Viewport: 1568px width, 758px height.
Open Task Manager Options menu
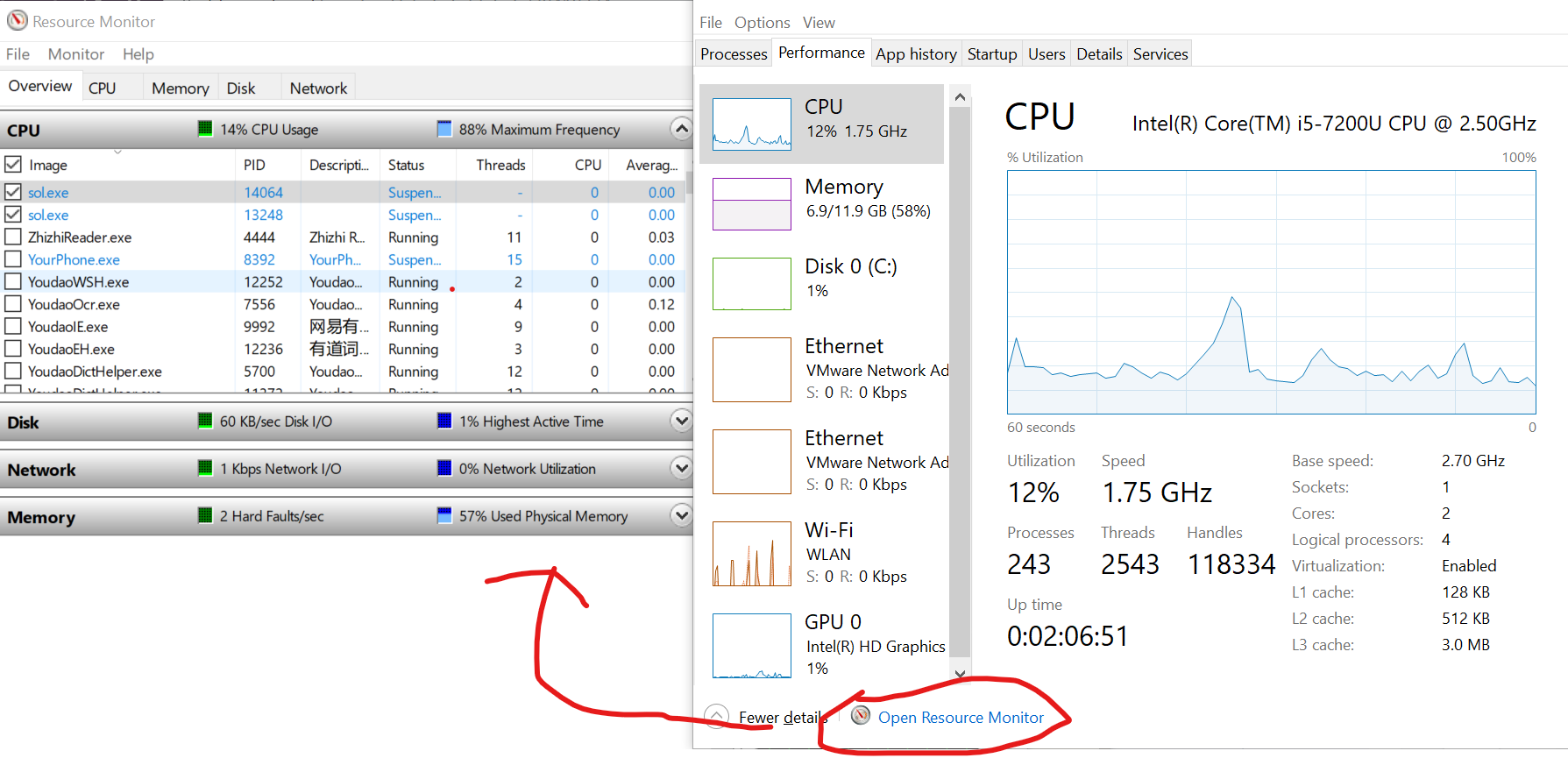pyautogui.click(x=762, y=23)
